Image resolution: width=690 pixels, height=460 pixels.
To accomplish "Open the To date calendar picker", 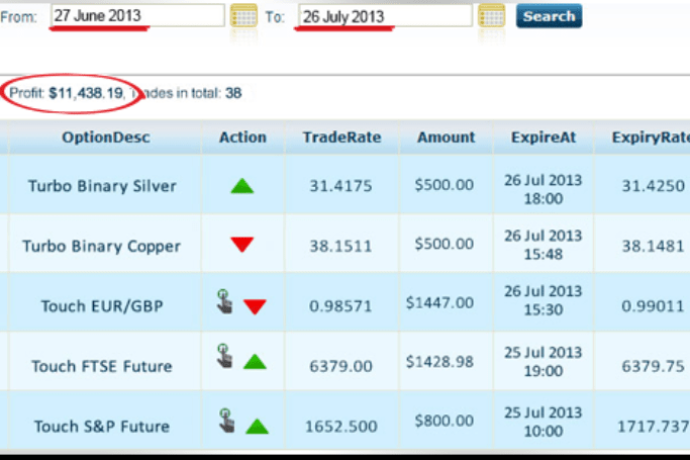I will click(x=492, y=16).
